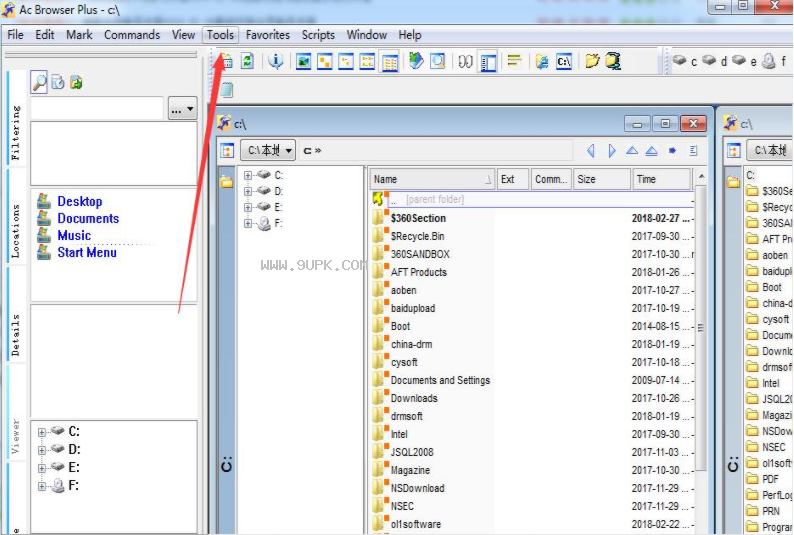Select Boot folder in right window
This screenshot has height=535, width=794.
pos(772,287)
